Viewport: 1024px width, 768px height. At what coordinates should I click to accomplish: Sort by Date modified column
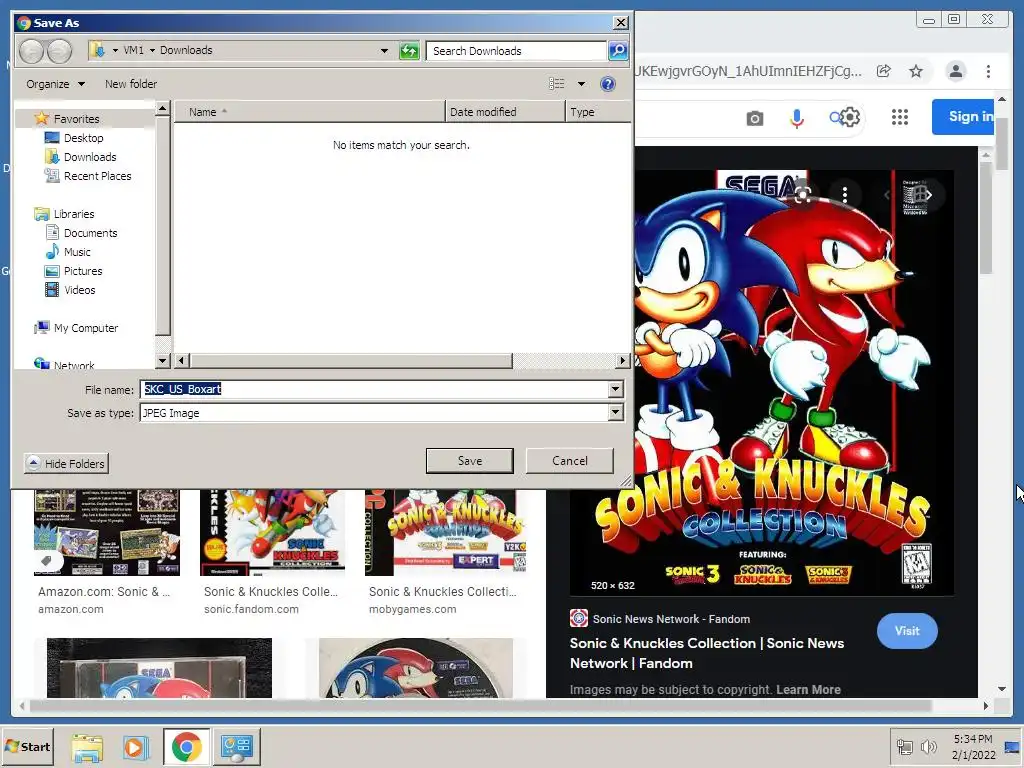(x=505, y=112)
